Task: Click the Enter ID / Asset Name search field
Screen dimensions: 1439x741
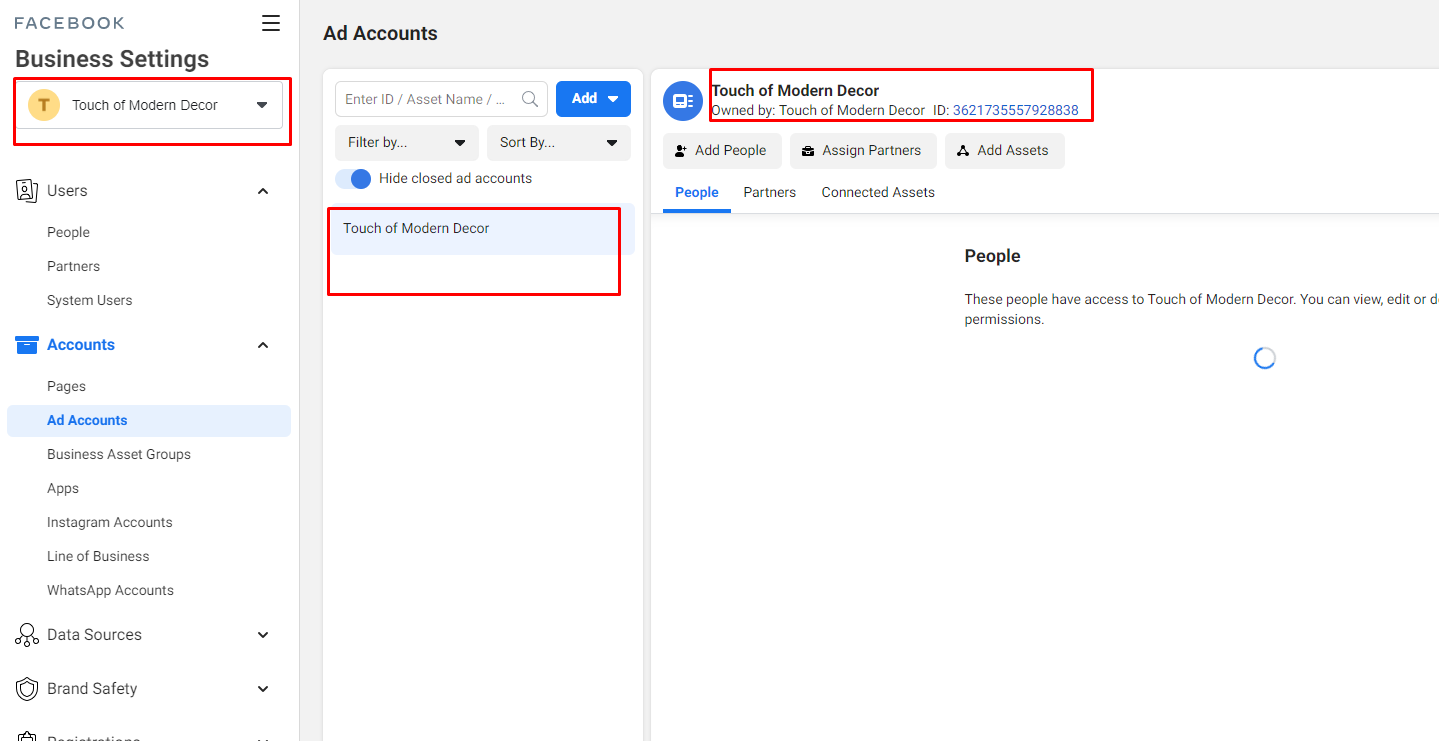Action: [428, 99]
